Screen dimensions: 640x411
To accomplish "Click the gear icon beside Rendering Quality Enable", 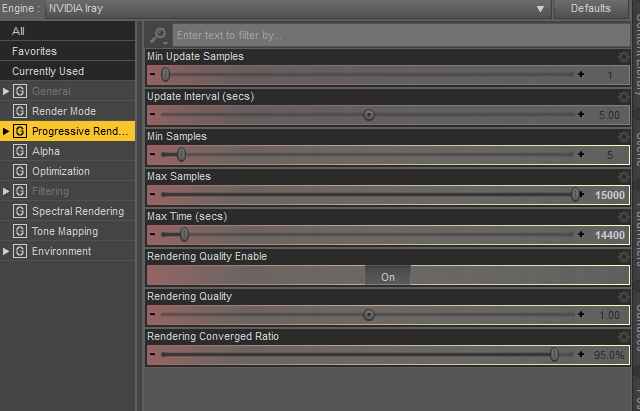I will tap(625, 257).
